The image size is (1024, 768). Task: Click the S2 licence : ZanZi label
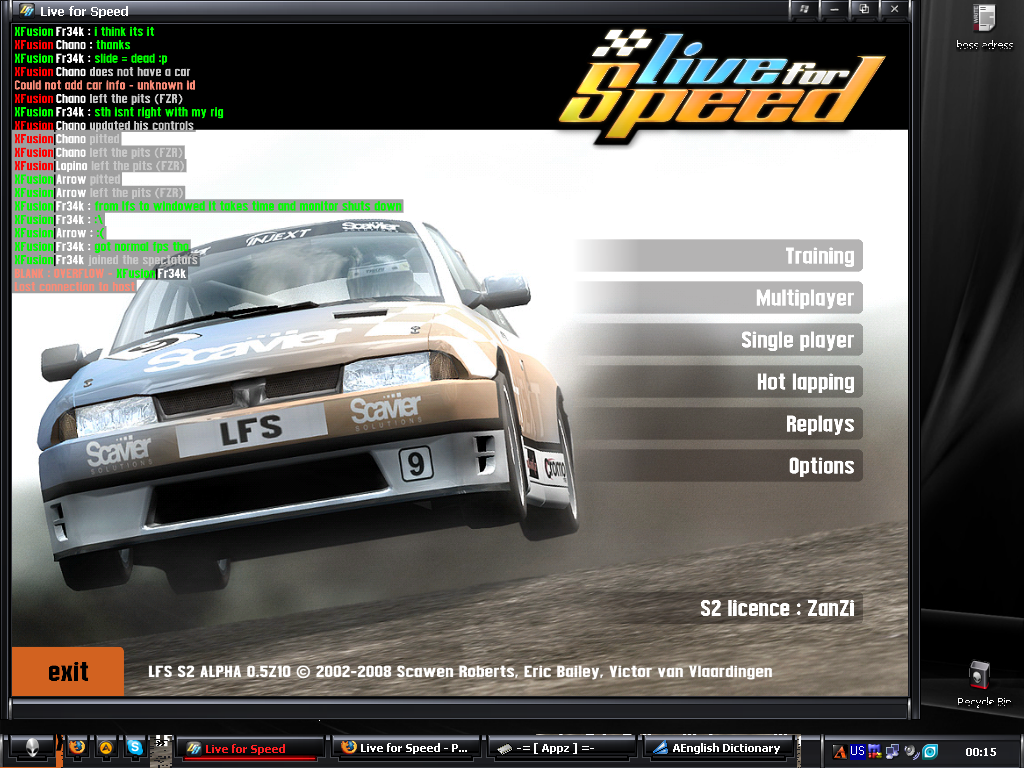[777, 609]
